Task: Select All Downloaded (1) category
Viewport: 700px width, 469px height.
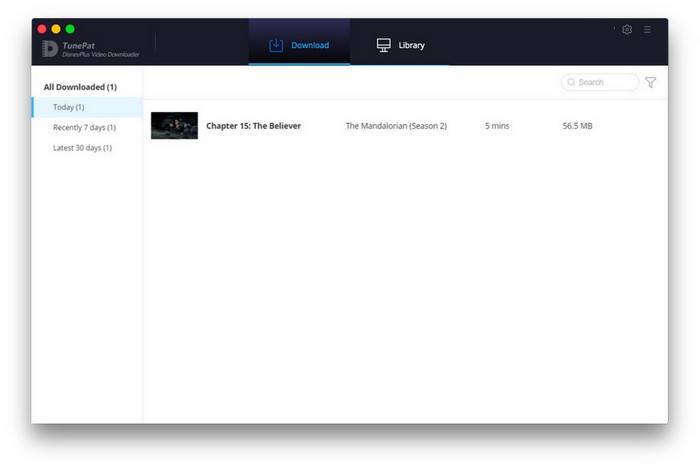Action: click(x=80, y=87)
